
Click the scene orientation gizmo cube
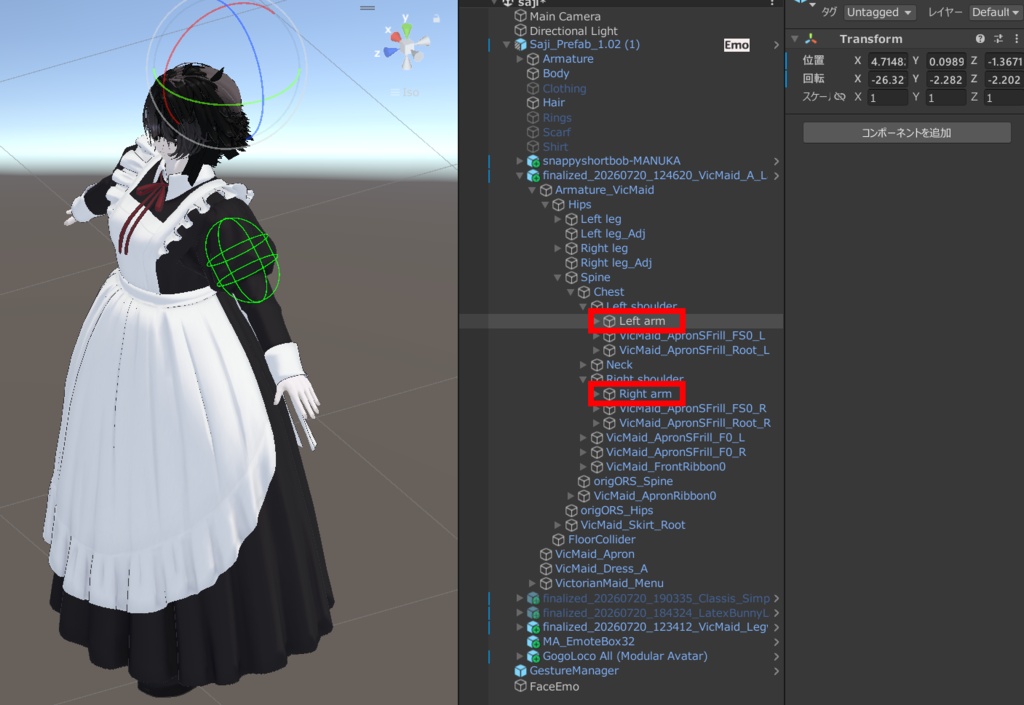(406, 47)
